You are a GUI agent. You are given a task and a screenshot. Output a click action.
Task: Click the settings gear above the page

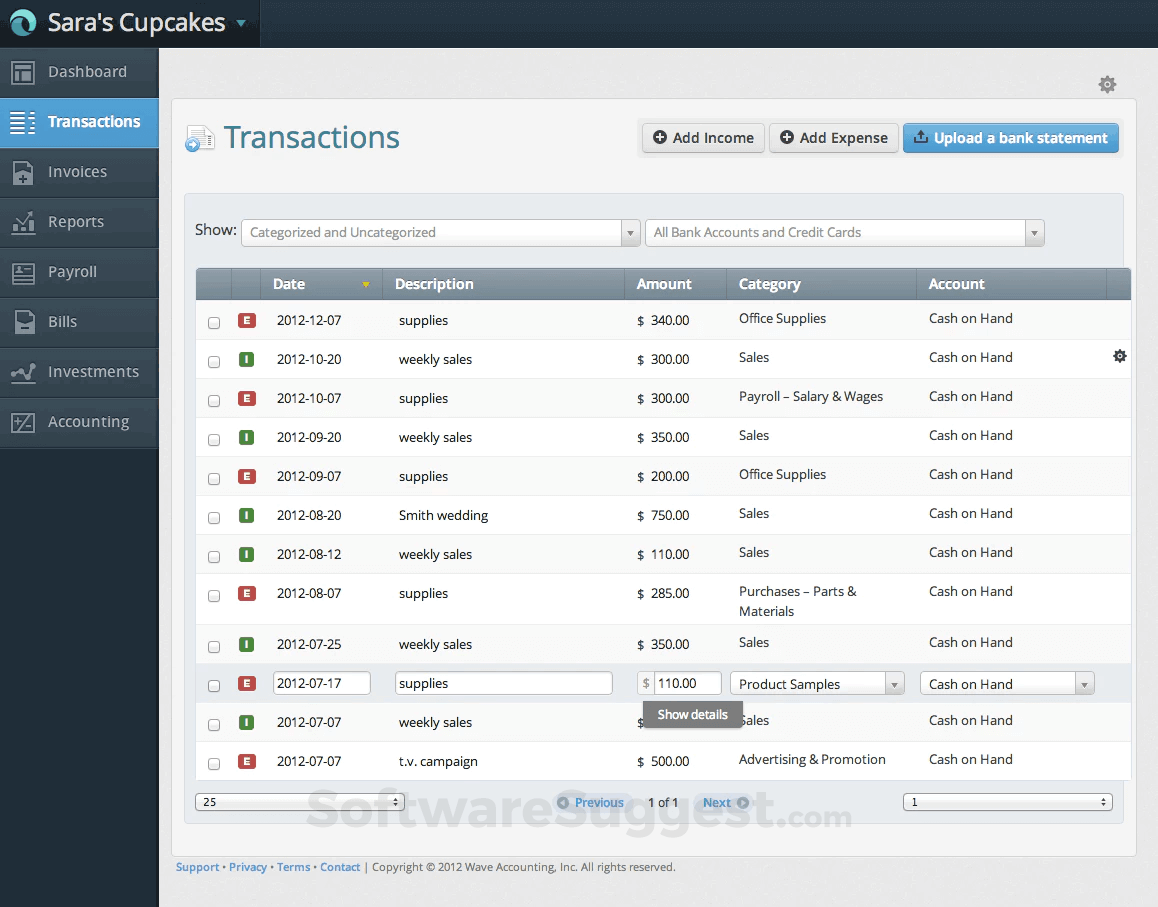point(1107,84)
